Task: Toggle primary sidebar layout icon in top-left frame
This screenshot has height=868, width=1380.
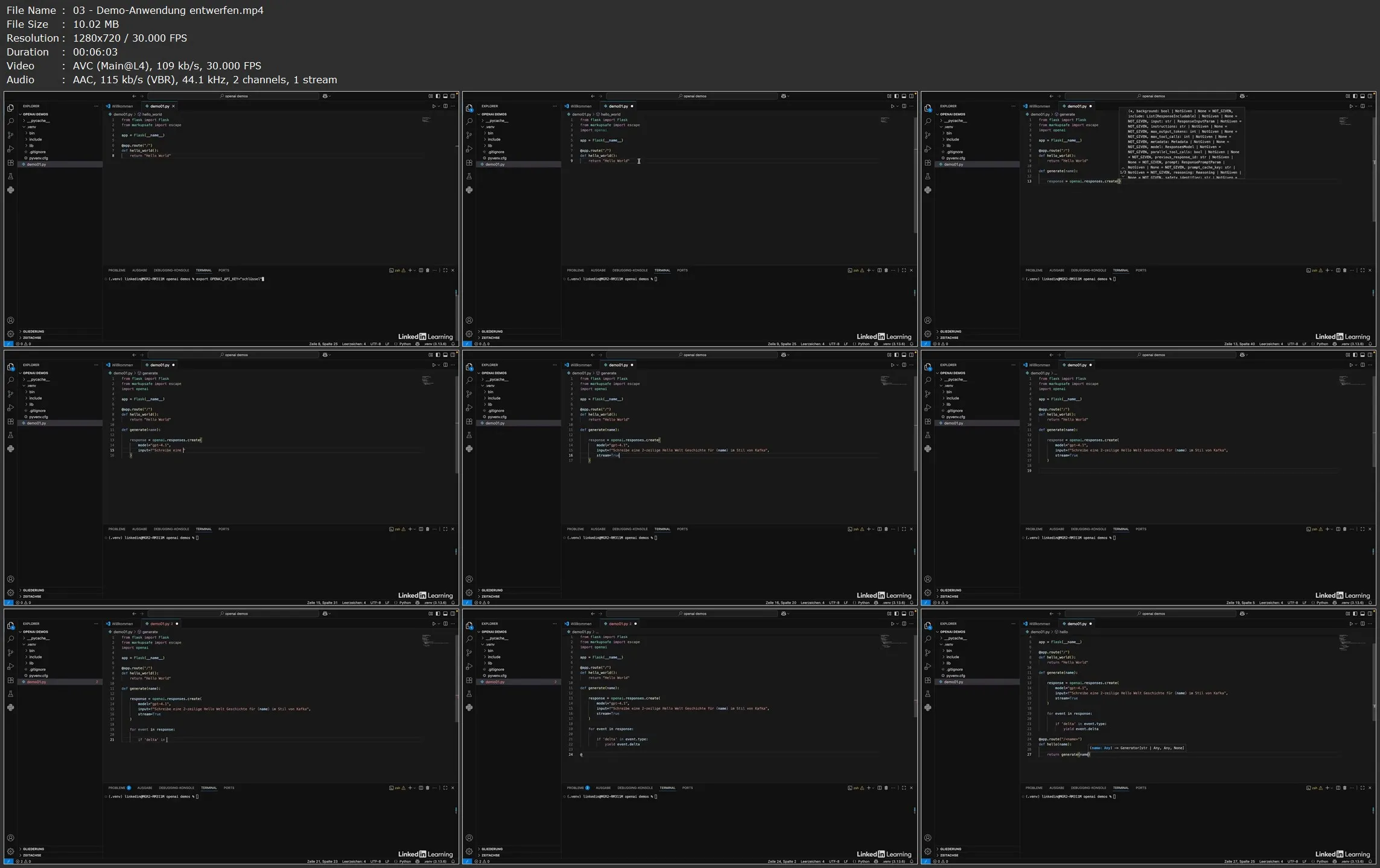Action: coord(438,96)
